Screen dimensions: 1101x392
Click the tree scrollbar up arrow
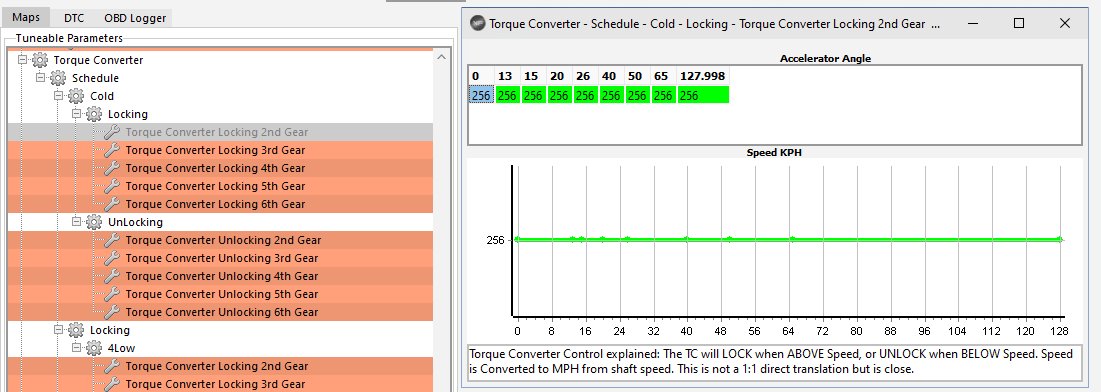(441, 57)
